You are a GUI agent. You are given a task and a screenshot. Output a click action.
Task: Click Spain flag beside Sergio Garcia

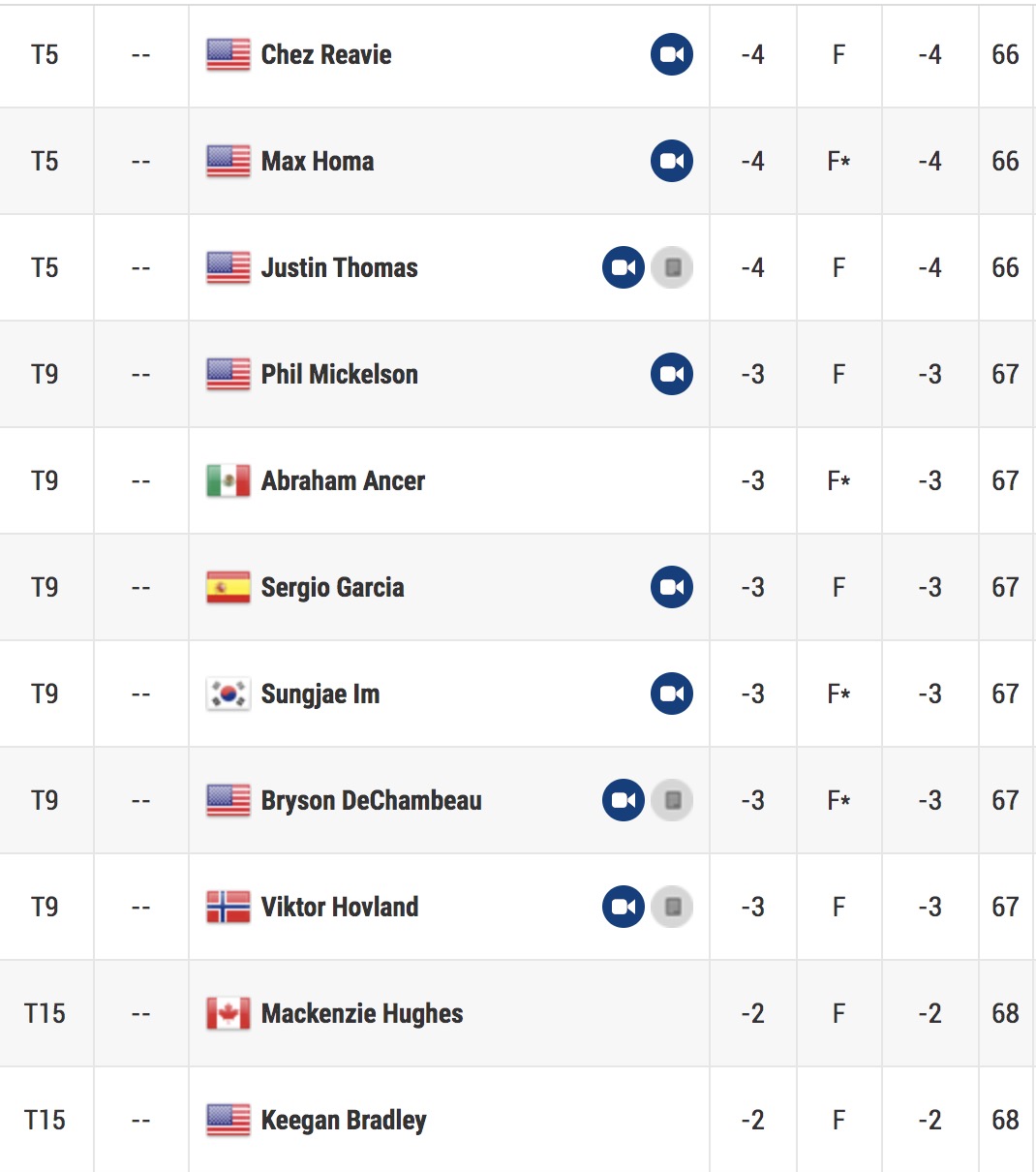coord(229,587)
